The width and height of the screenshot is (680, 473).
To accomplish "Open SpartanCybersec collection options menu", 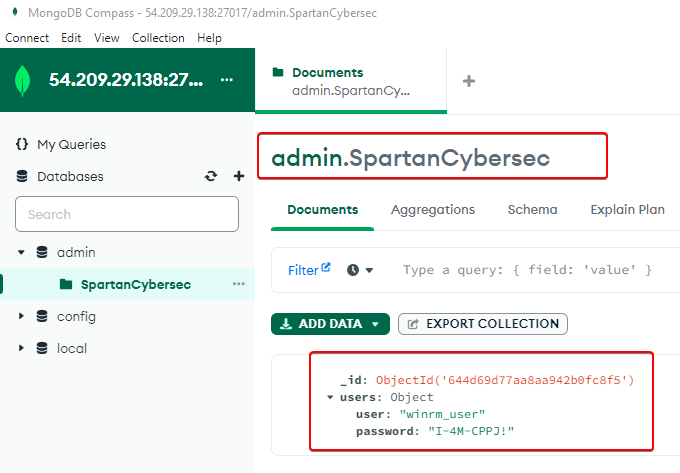I will click(238, 284).
